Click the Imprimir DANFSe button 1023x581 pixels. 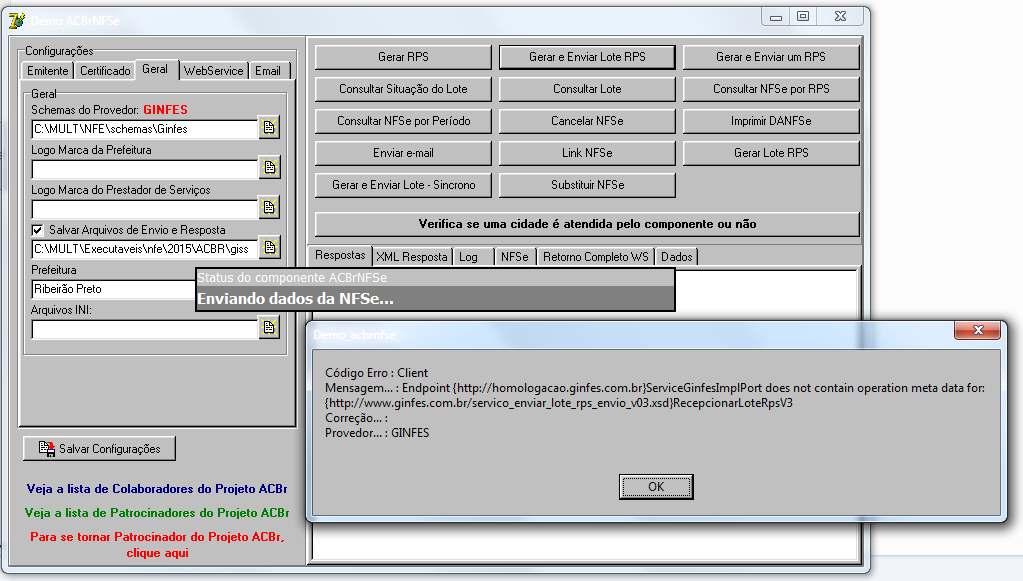pos(771,121)
